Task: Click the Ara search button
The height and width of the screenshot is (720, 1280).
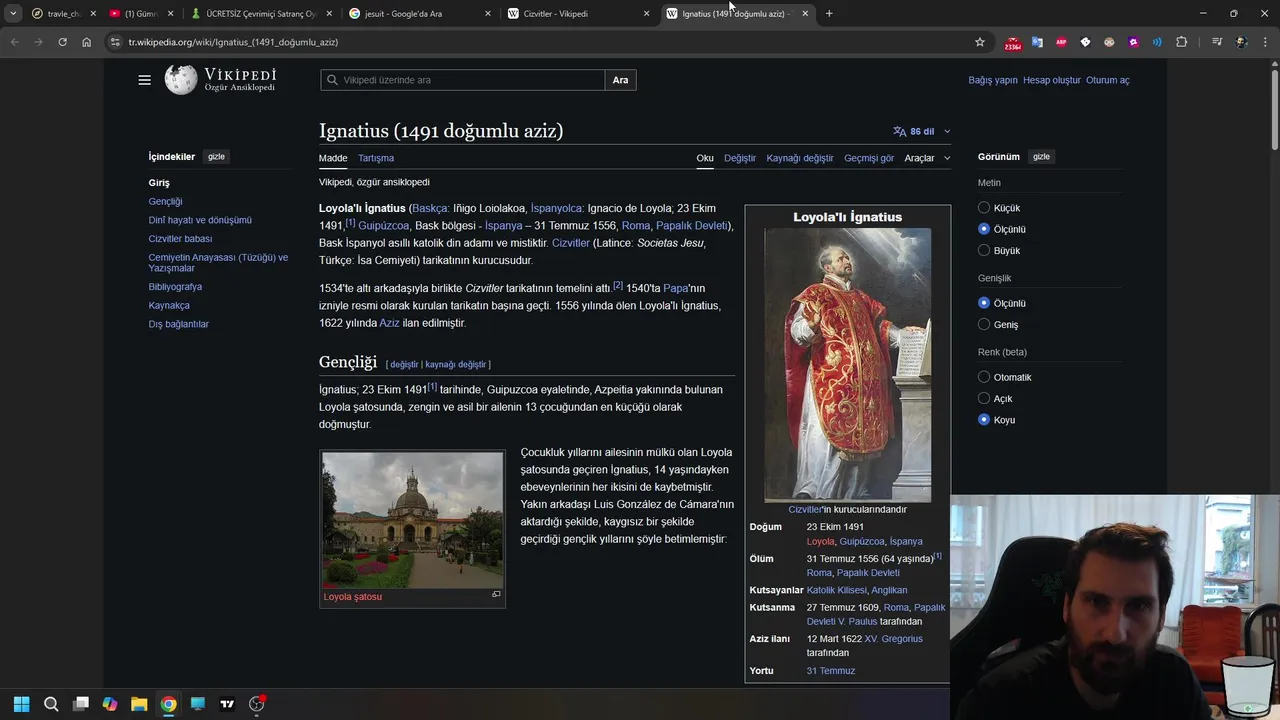Action: [x=620, y=80]
